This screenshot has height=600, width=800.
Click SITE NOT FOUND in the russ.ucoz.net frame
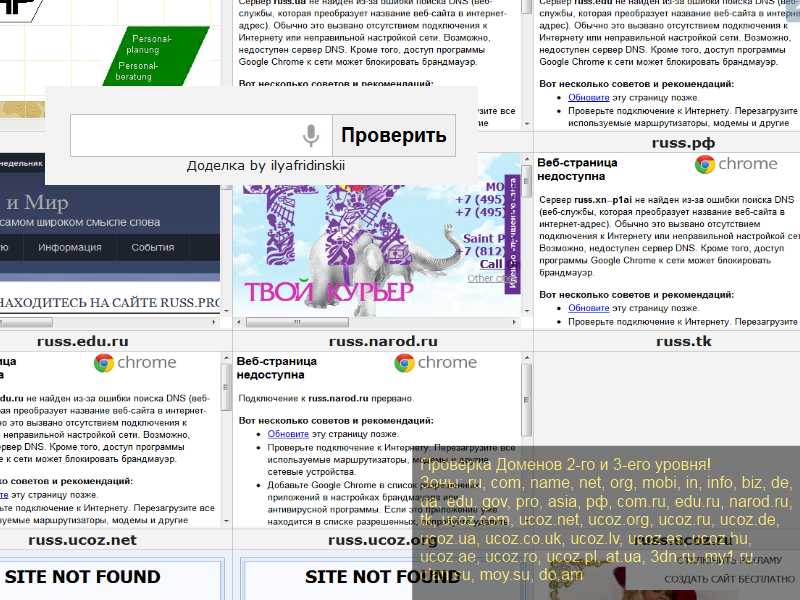pyautogui.click(x=83, y=577)
